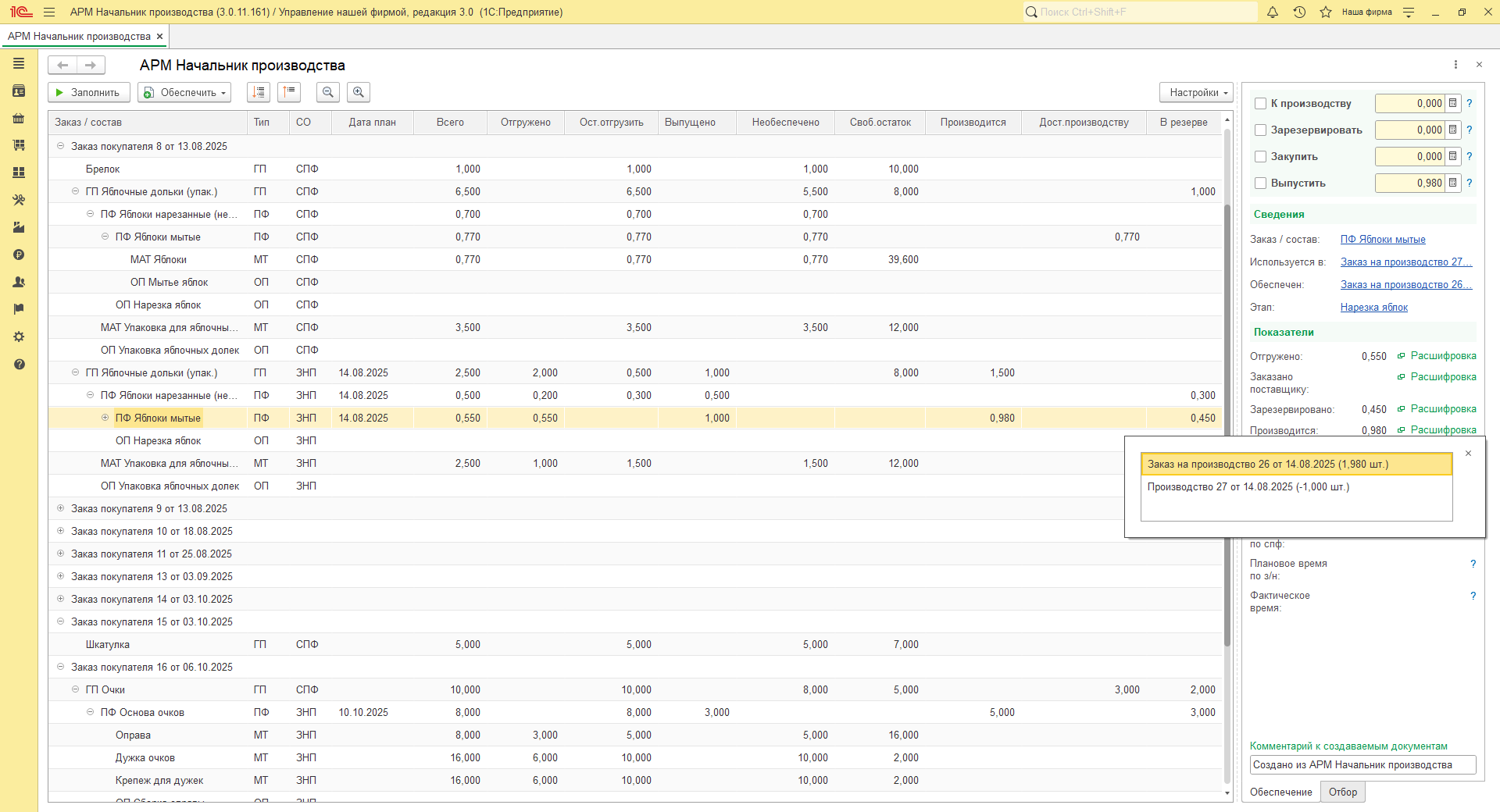The width and height of the screenshot is (1500, 812).
Task: Open calculator for Выпустить quantity field
Action: 1452,183
